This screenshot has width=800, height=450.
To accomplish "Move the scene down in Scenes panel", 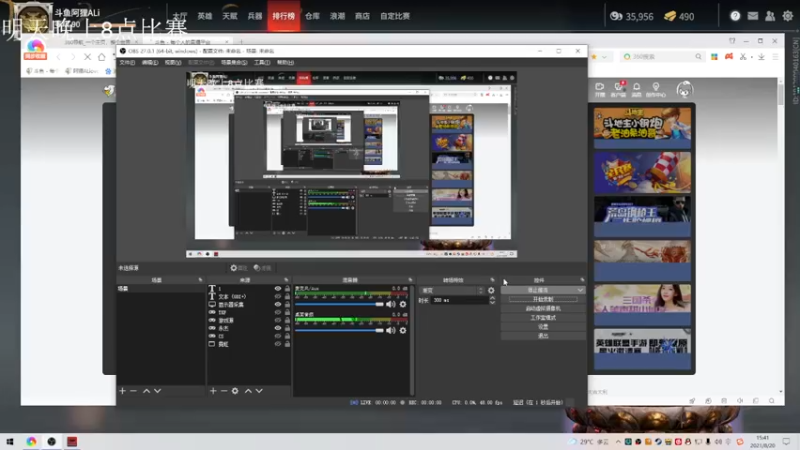I will click(158, 391).
